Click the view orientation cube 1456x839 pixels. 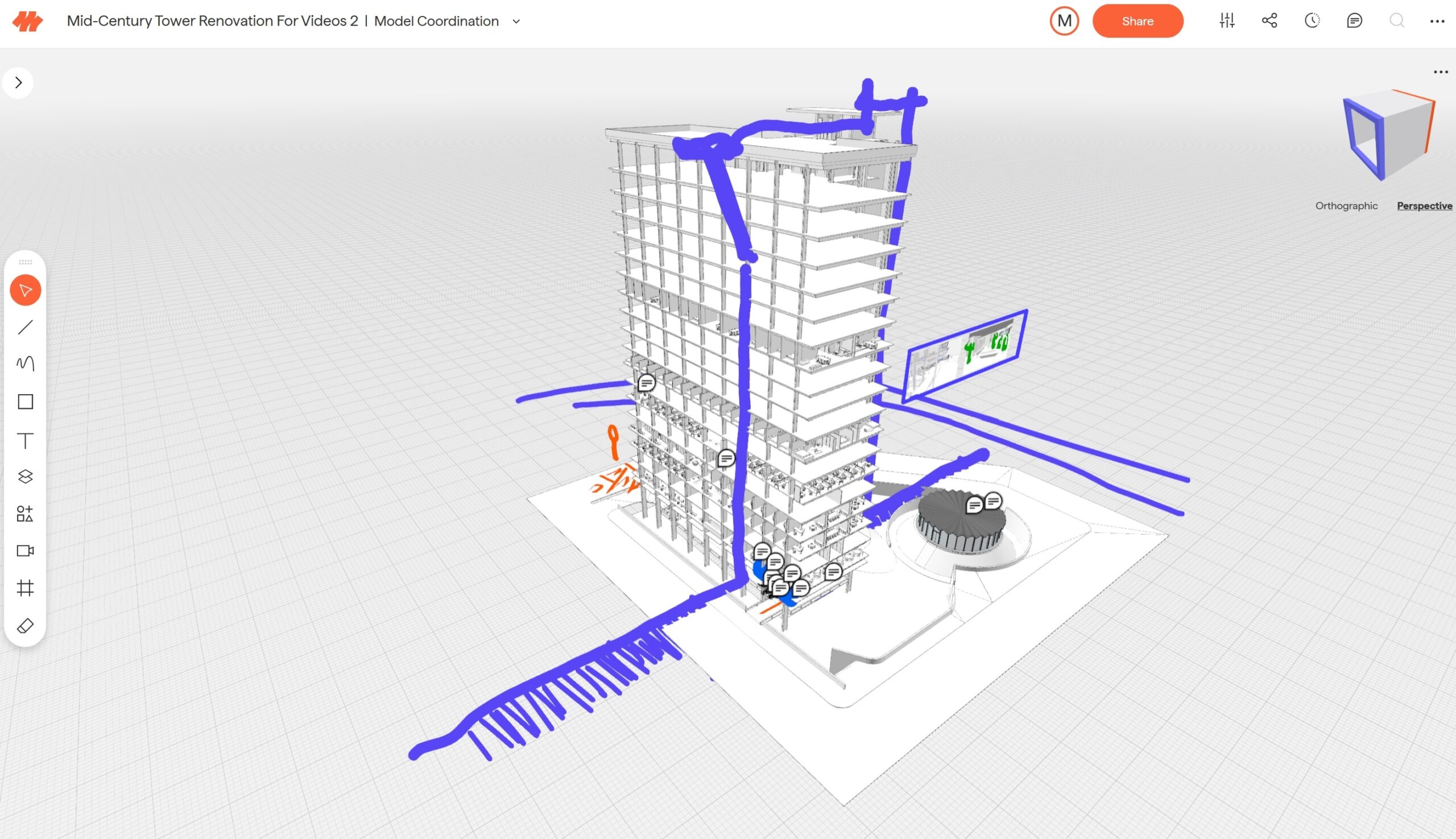[x=1388, y=135]
